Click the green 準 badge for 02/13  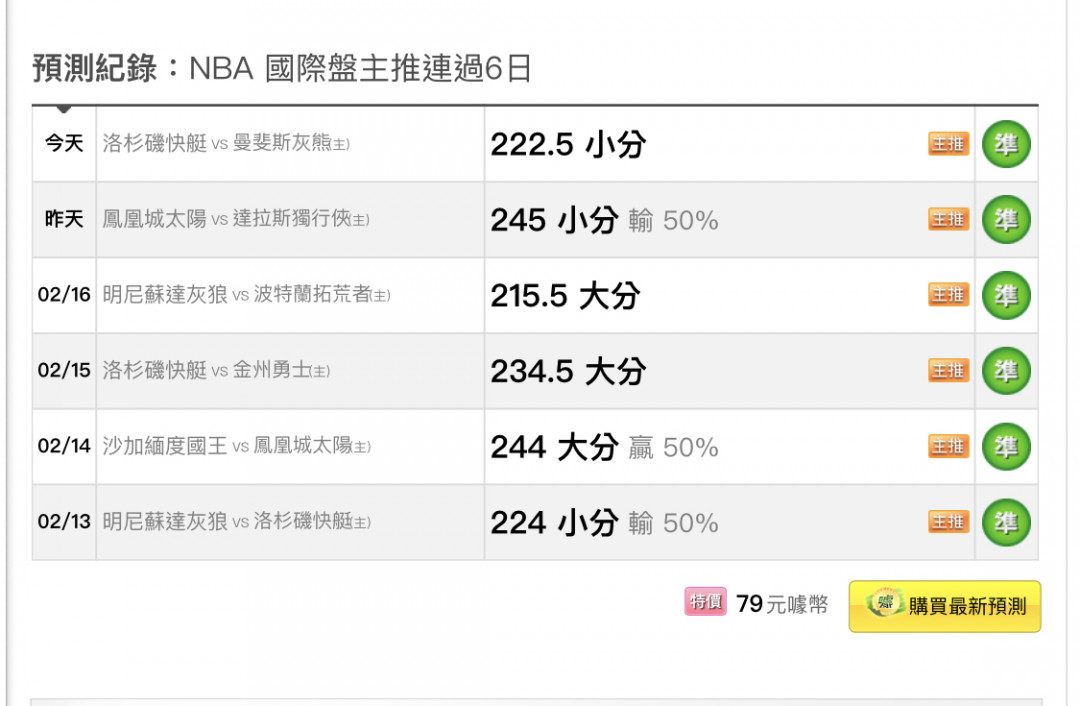[x=1006, y=522]
